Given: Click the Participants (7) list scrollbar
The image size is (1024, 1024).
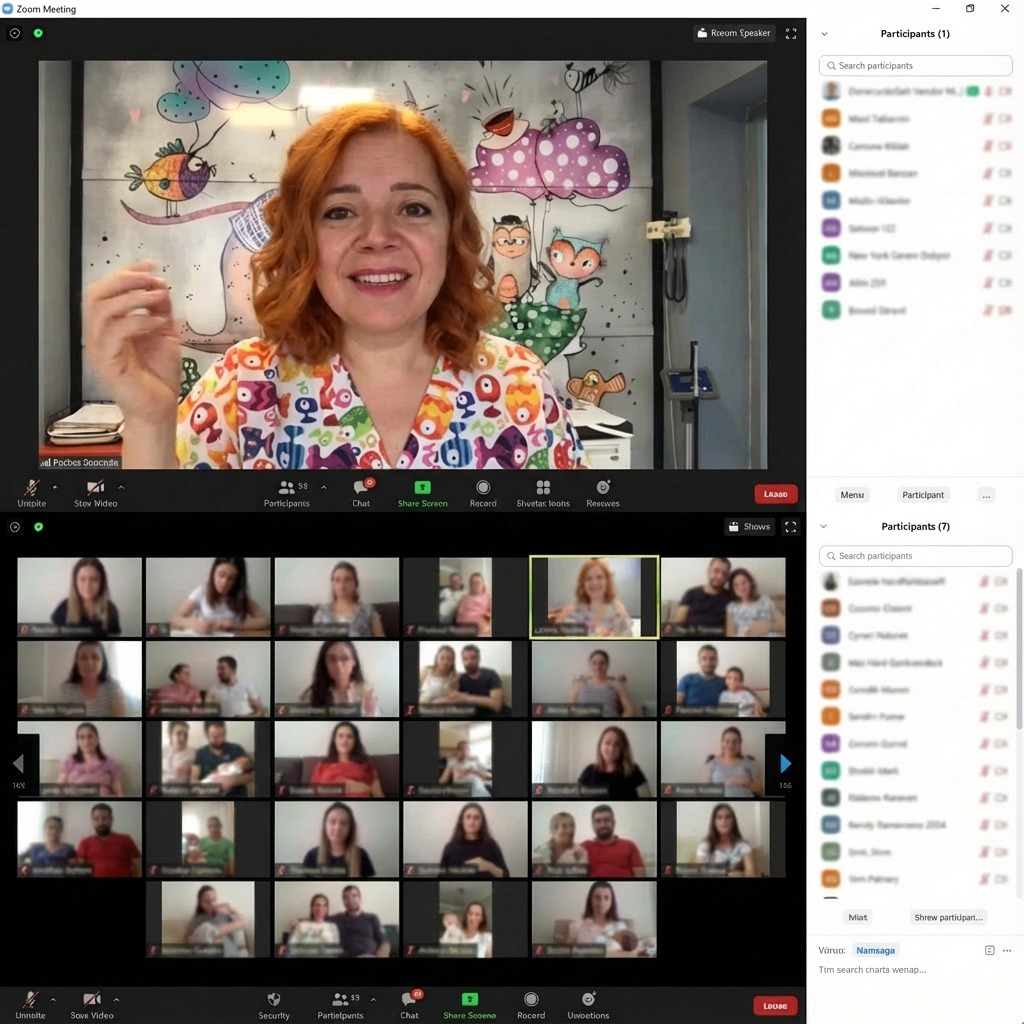Looking at the screenshot, I should coord(1019,650).
